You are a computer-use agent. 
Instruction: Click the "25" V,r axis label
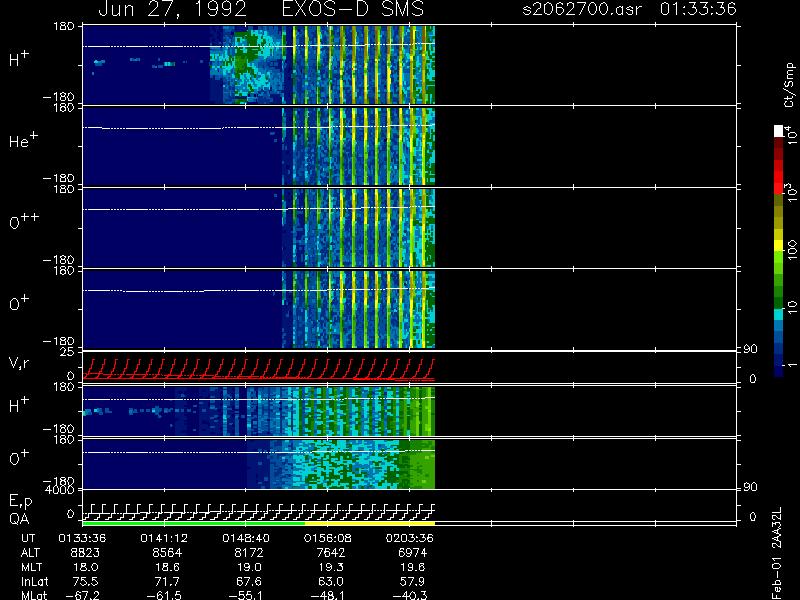pos(68,352)
